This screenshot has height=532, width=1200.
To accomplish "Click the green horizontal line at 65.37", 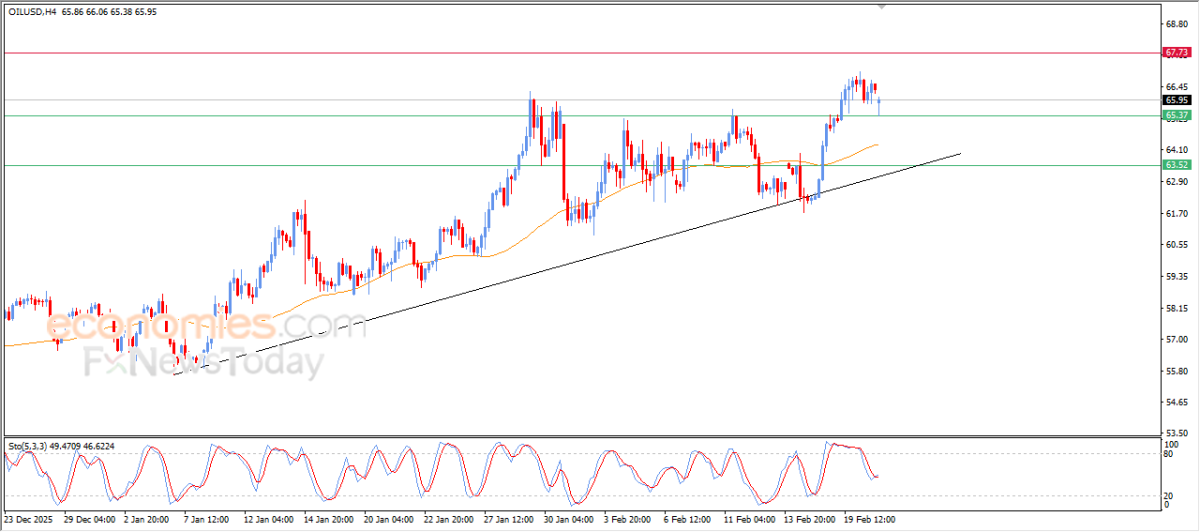I will (581, 116).
